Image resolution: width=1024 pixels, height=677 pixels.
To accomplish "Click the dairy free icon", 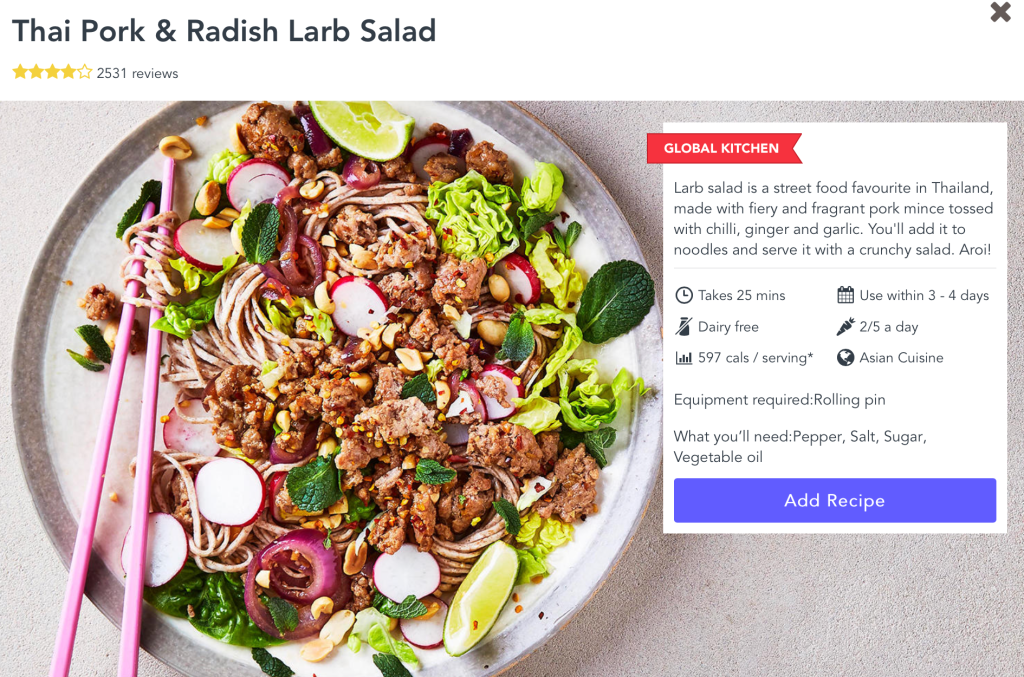I will [x=684, y=326].
